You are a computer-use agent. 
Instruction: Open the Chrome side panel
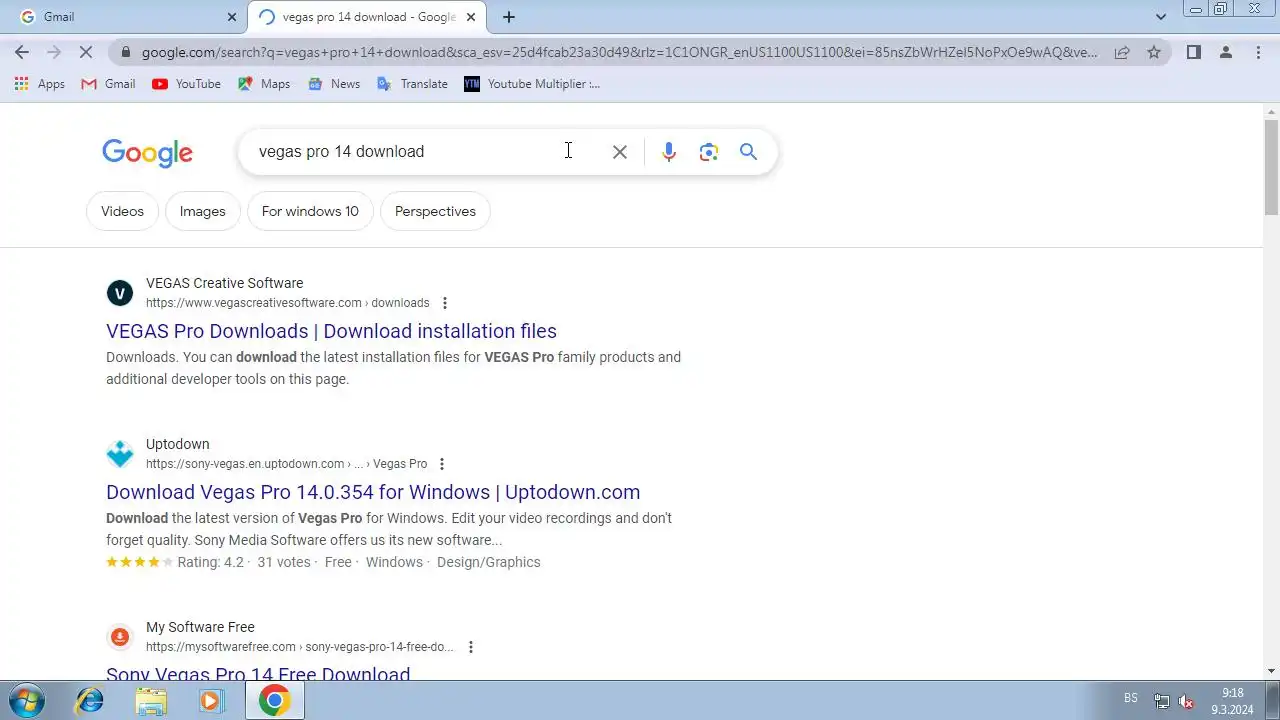click(1193, 52)
